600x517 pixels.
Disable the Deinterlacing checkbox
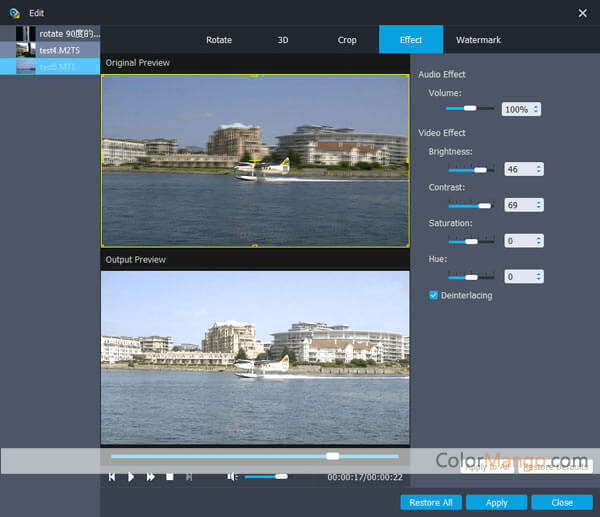(x=433, y=295)
